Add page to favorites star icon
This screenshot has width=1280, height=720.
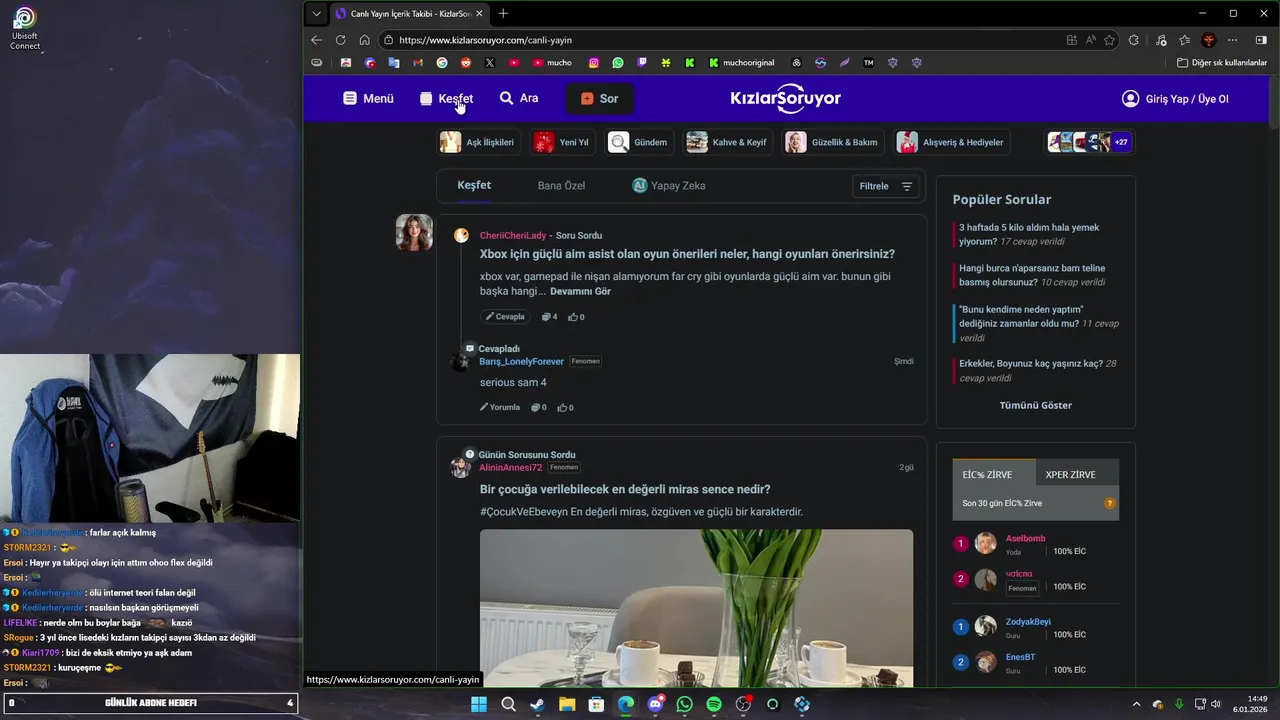[x=1109, y=40]
